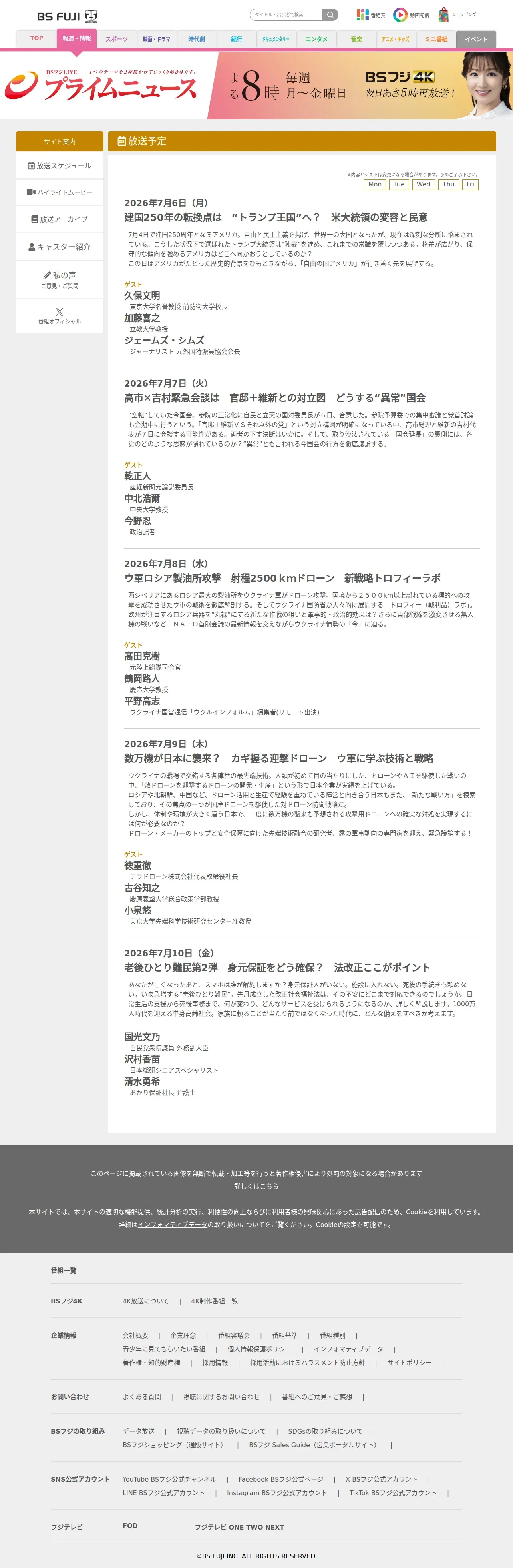Click the title and cast search field
Image resolution: width=513 pixels, height=1568 pixels.
click(286, 15)
